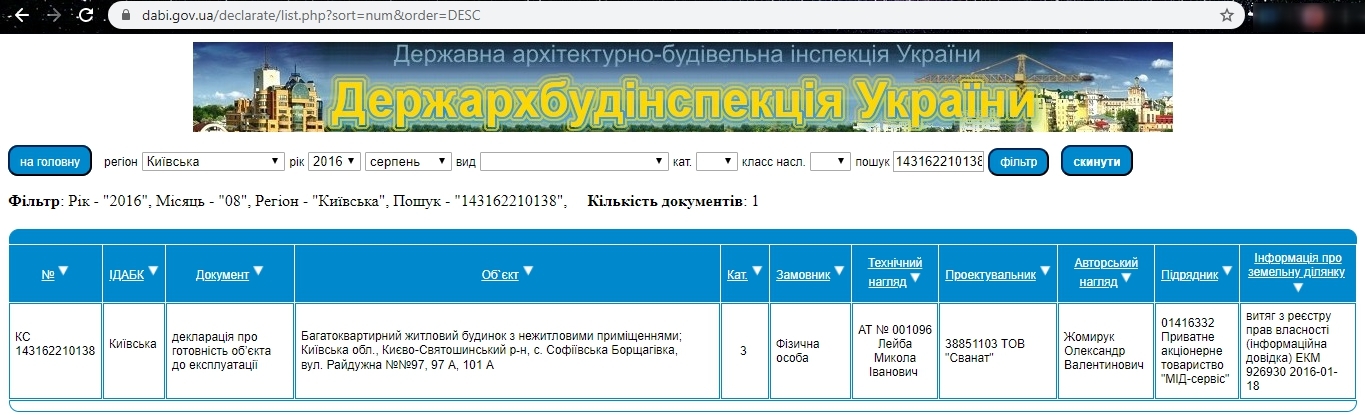
Task: Click the Держархбудінспекція України banner image
Action: pos(683,86)
